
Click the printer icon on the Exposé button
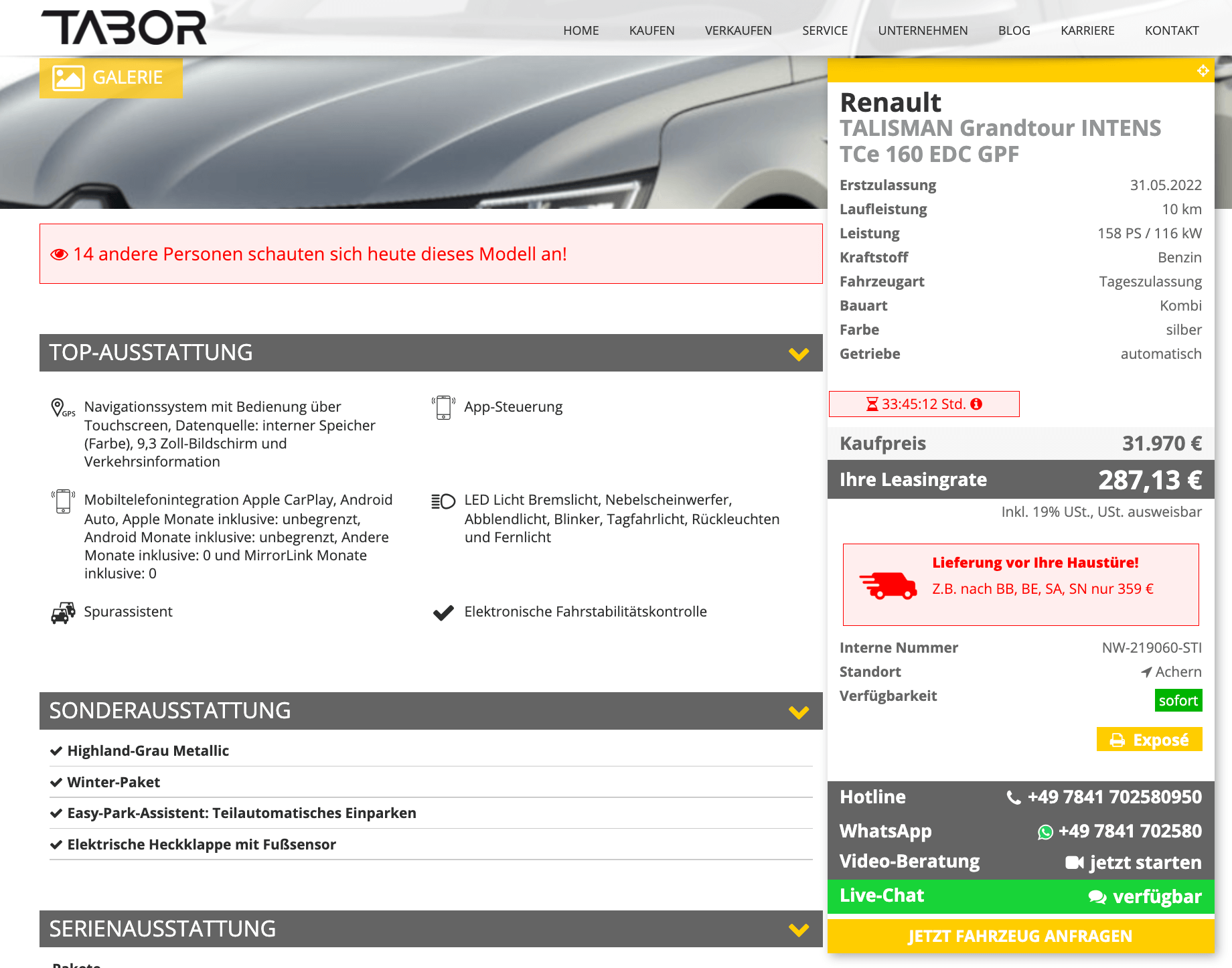(1118, 740)
